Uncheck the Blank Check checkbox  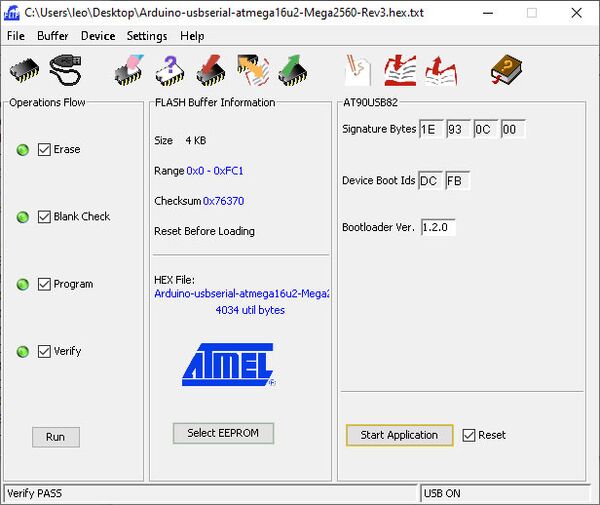click(x=44, y=217)
